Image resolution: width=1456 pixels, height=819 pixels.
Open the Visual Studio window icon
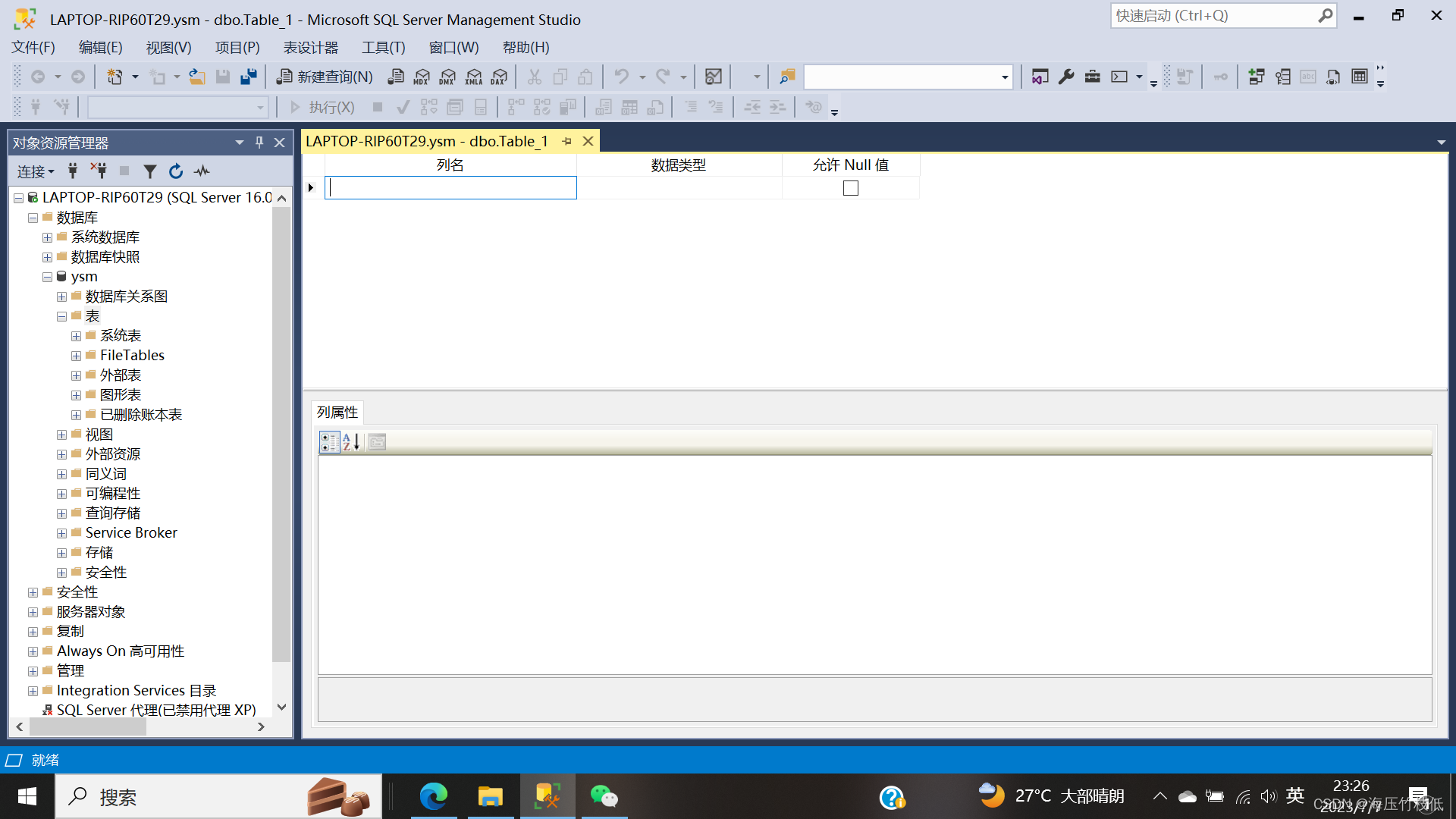[1040, 77]
